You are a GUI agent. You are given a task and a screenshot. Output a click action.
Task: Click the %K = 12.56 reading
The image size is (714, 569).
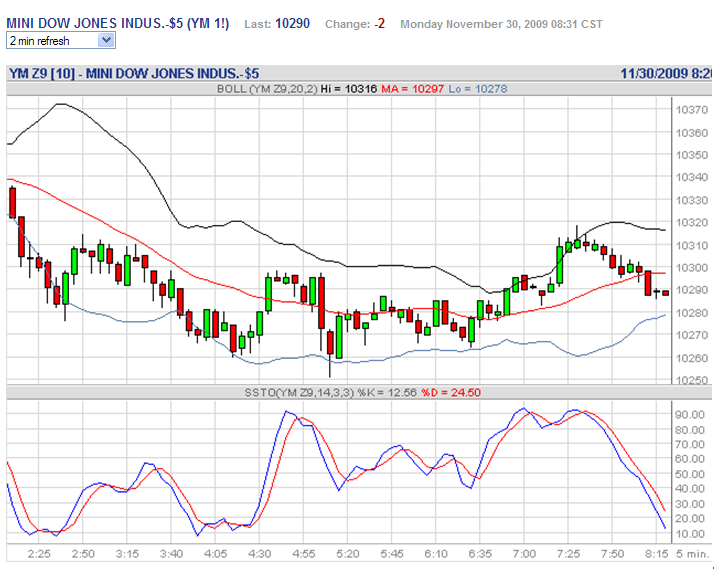(387, 392)
